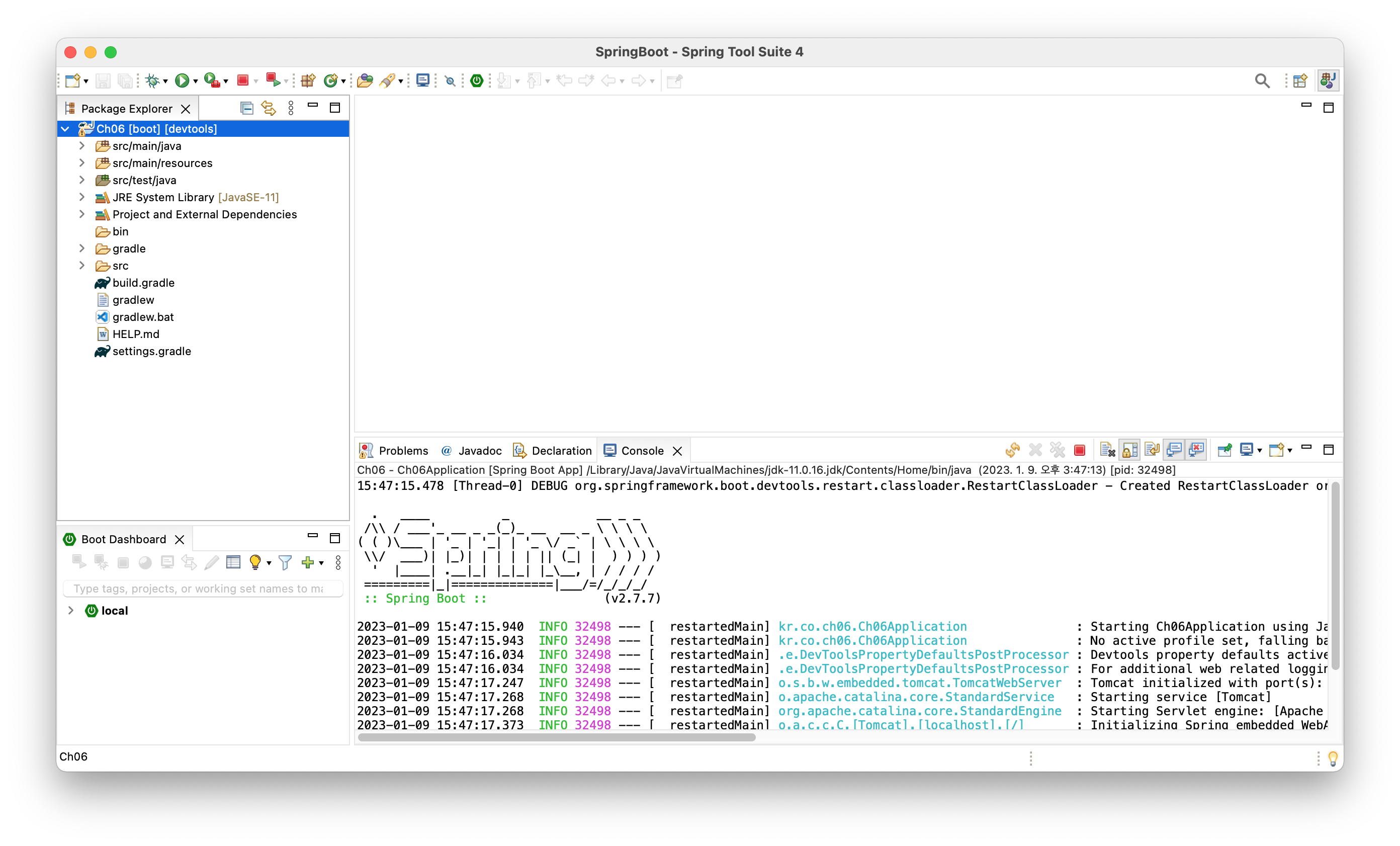Click the green Run button in toolbar
This screenshot has height=846, width=1400.
point(182,80)
